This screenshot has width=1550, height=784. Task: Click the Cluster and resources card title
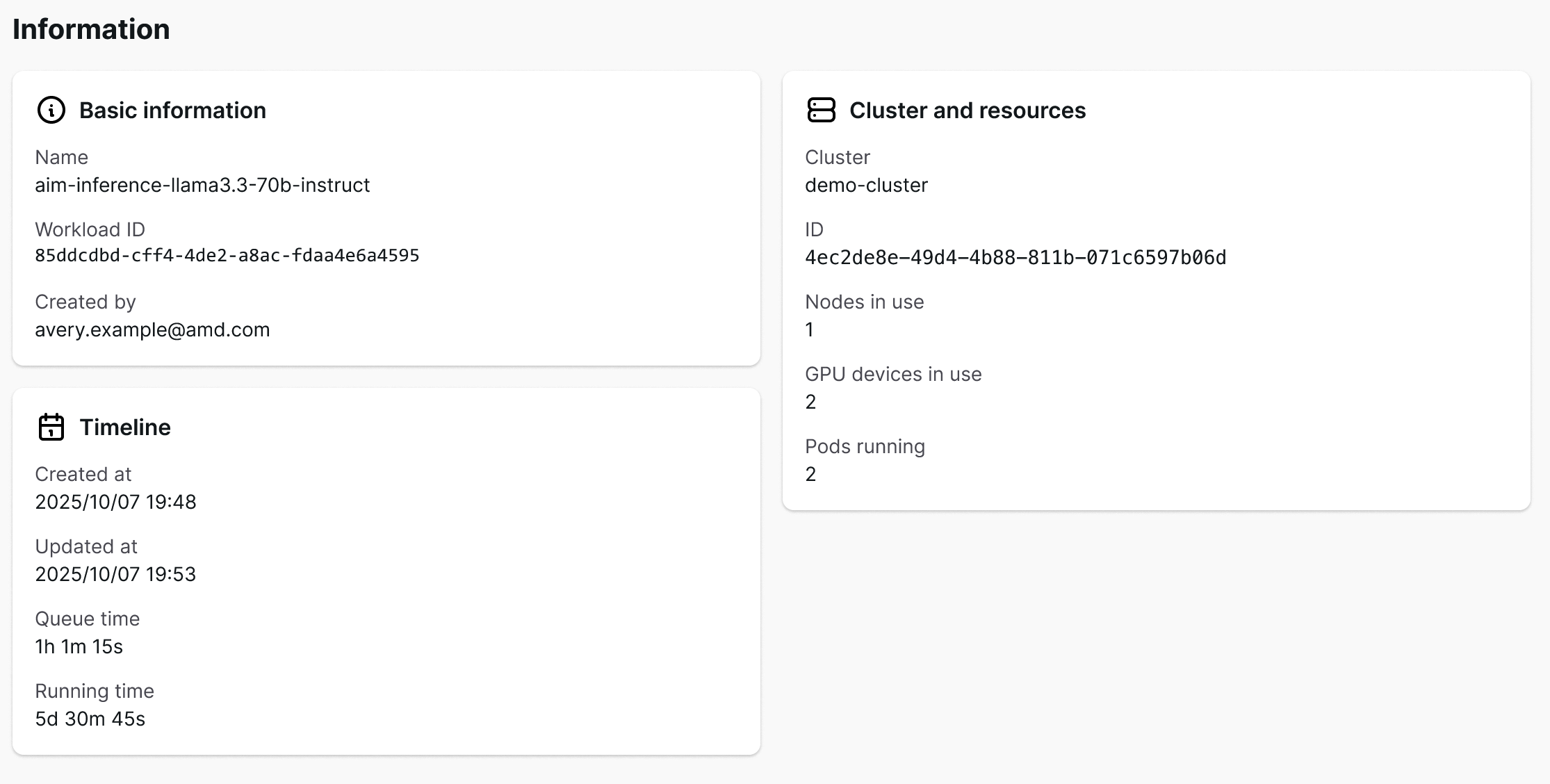pyautogui.click(x=967, y=111)
